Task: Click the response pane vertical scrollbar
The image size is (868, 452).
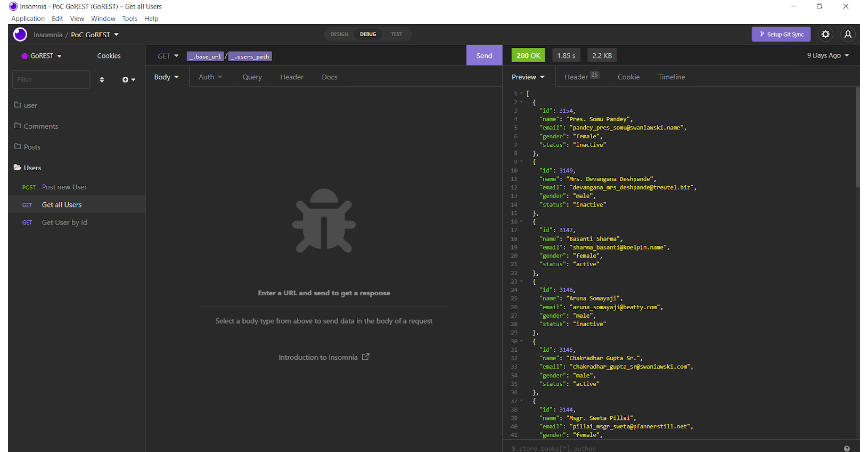Action: (857, 138)
